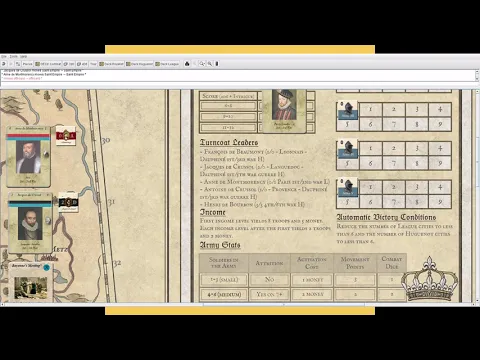Image resolution: width=480 pixels, height=360 pixels.
Task: Click the chat log vertical scrollbar
Action: click(477, 75)
